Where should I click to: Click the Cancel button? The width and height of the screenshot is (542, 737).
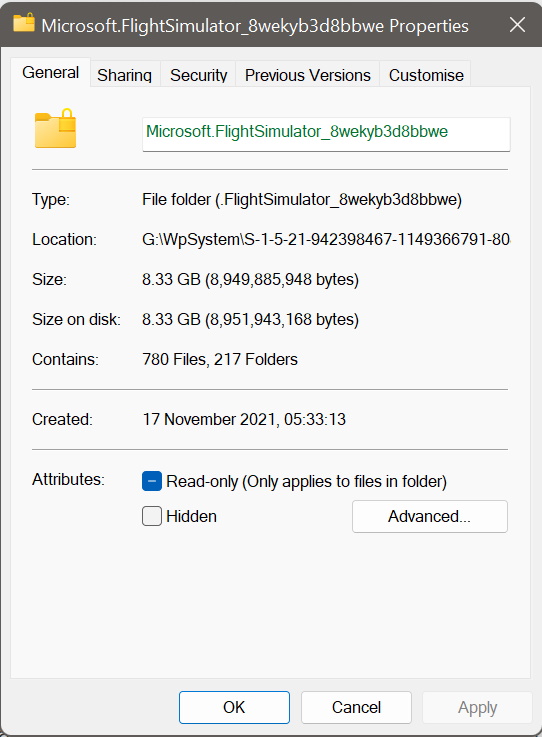pos(356,707)
